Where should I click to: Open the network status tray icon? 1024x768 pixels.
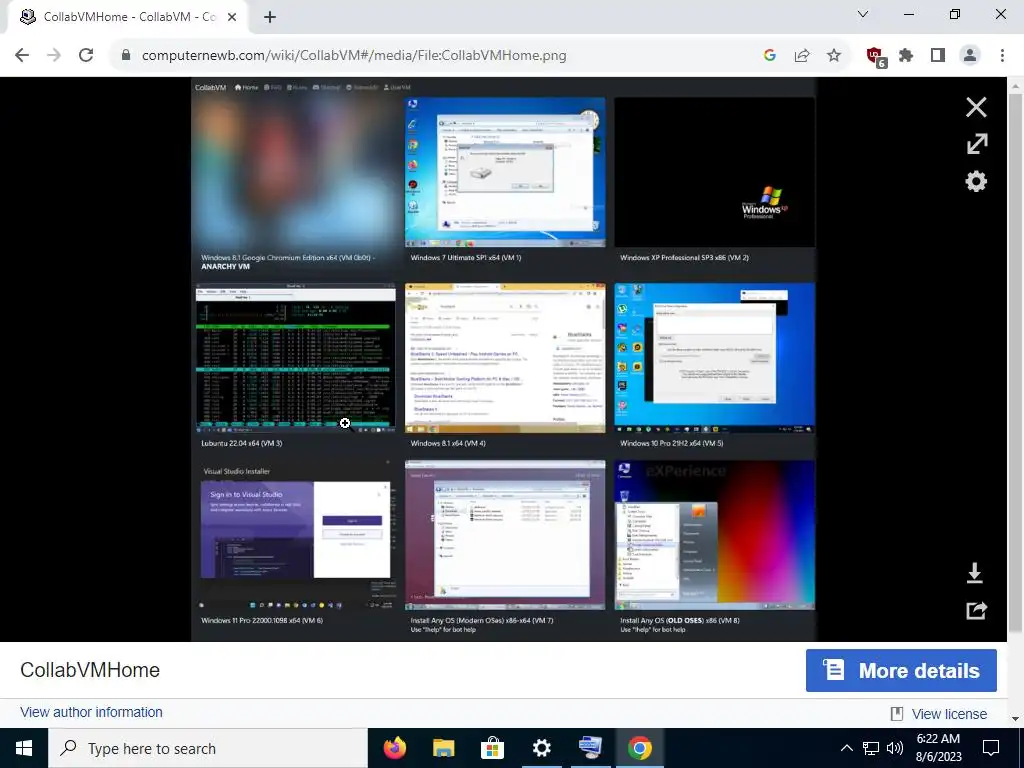[x=871, y=748]
